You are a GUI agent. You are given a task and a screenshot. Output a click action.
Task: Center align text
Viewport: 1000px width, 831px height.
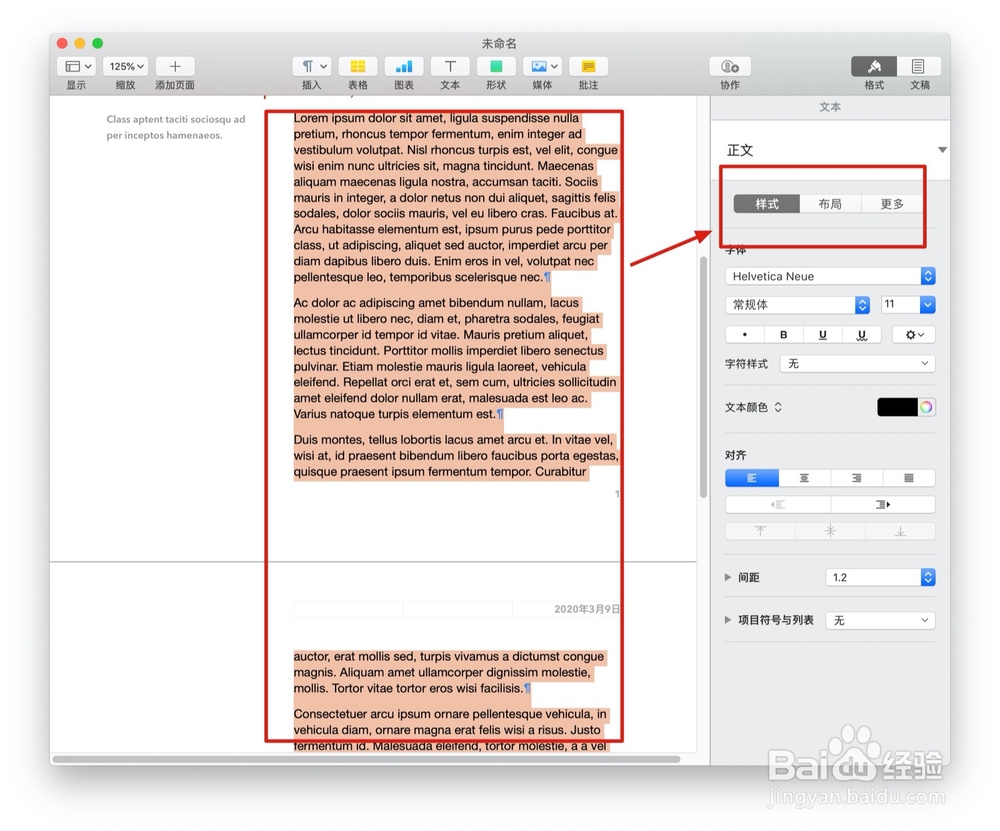[804, 478]
